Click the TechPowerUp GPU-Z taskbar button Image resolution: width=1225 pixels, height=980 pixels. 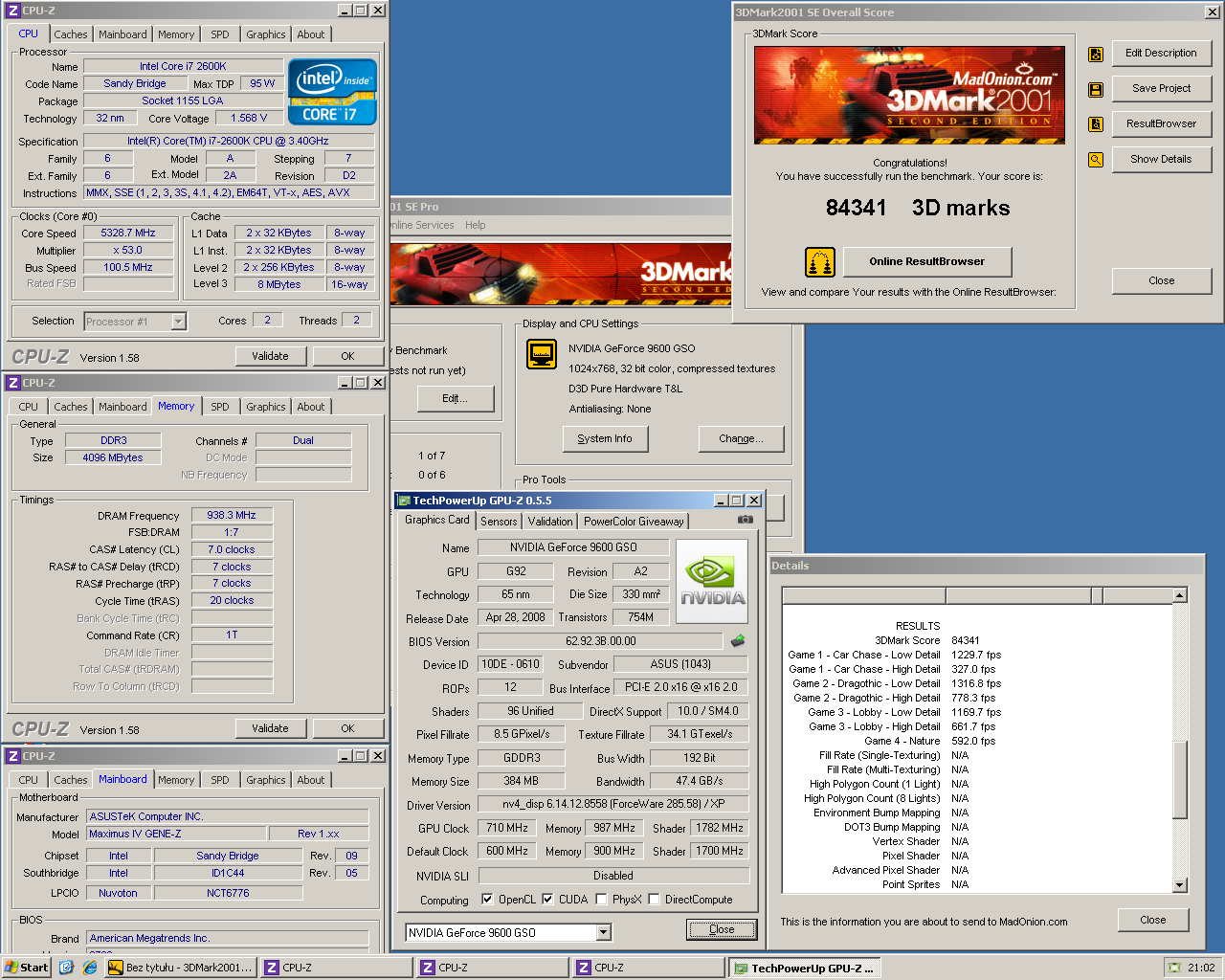coord(805,969)
